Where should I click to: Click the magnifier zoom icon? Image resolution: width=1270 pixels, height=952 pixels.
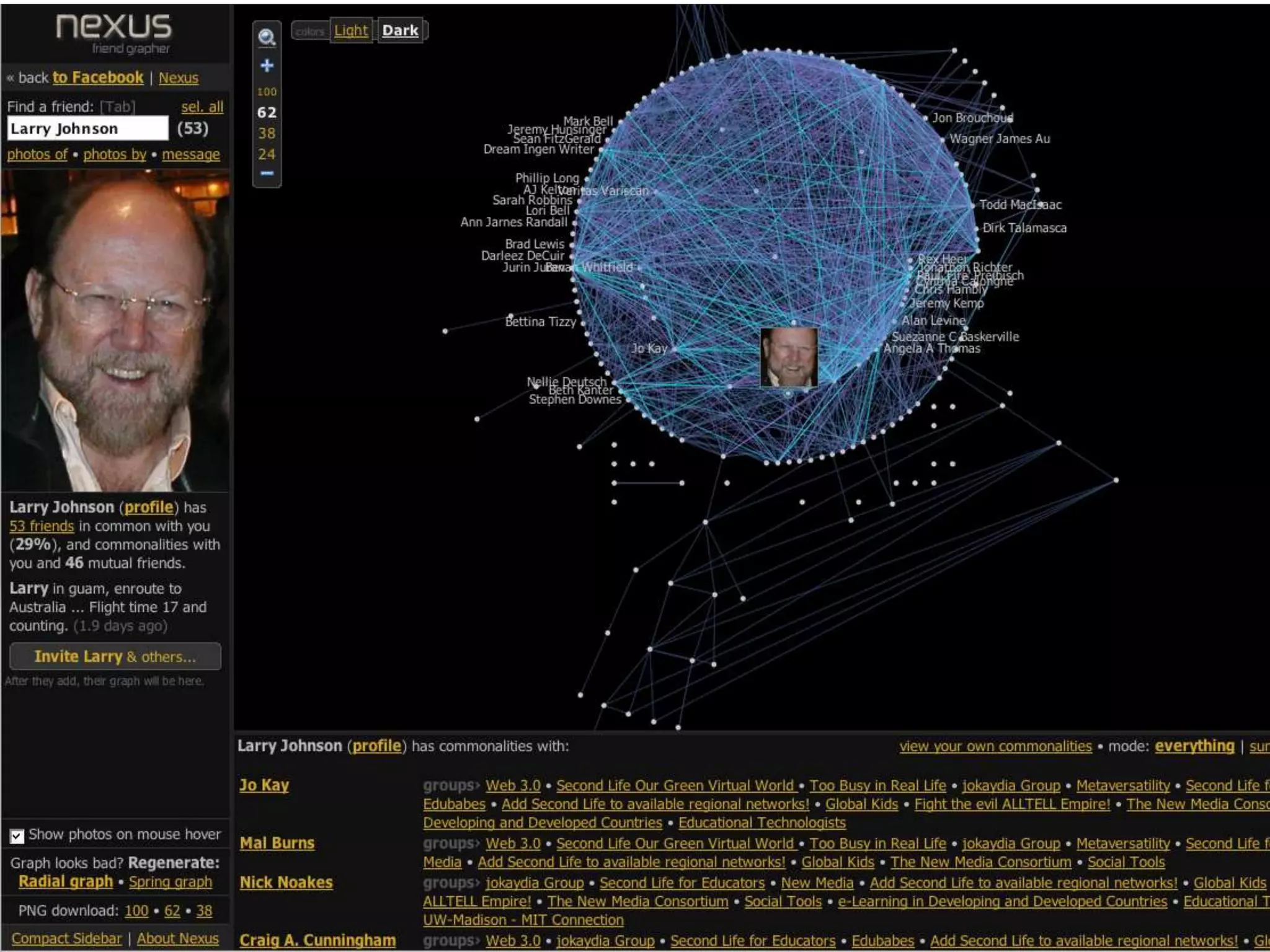point(267,38)
